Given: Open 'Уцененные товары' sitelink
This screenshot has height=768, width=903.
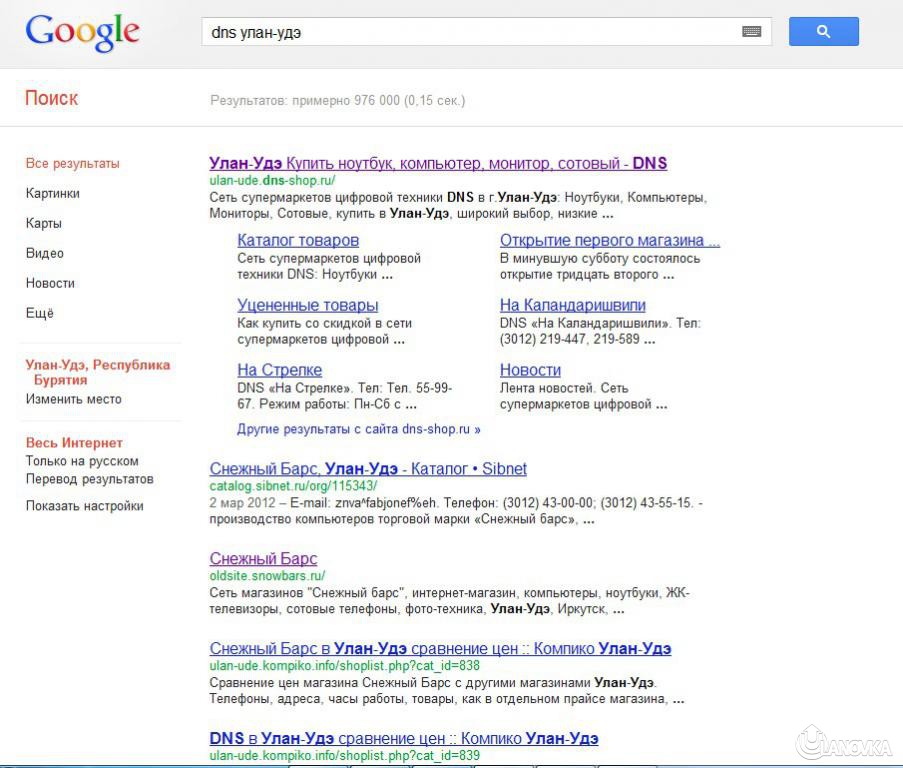Looking at the screenshot, I should click(x=308, y=305).
